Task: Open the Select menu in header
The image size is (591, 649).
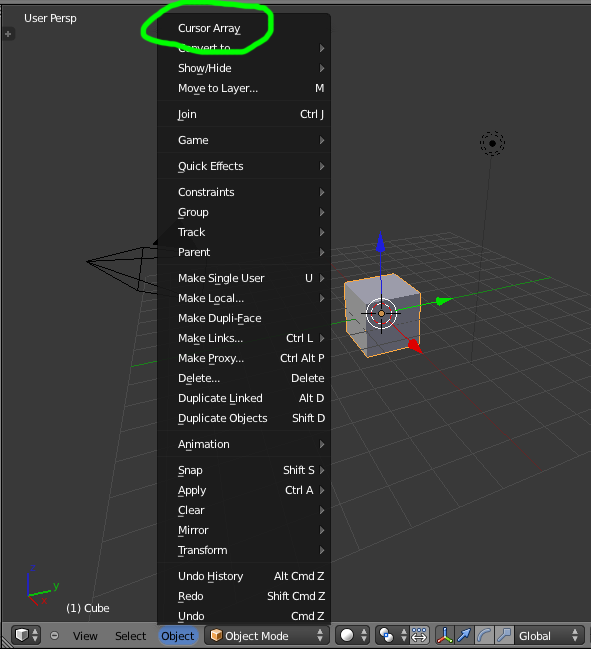Action: coord(130,636)
